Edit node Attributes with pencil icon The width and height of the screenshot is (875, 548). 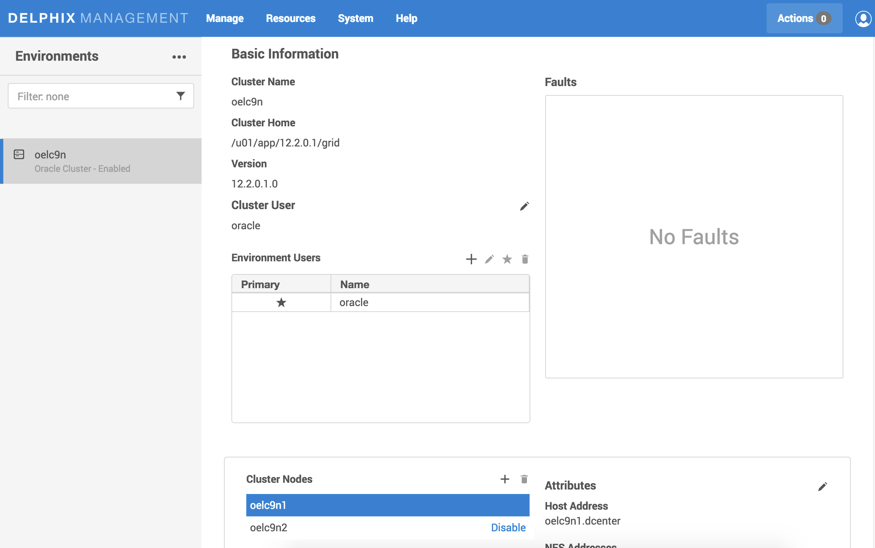tap(822, 487)
